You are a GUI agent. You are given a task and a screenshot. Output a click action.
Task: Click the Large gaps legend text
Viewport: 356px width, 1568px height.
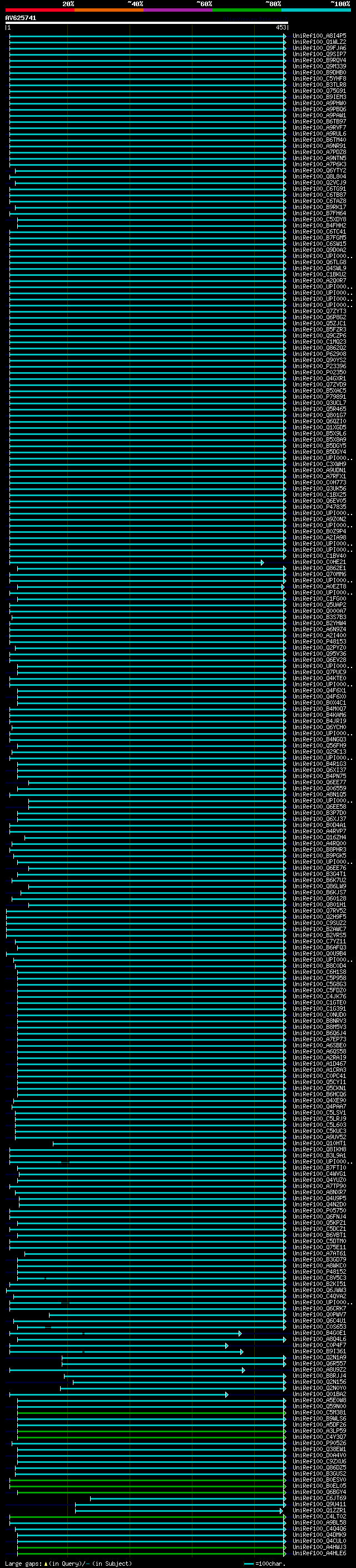click(x=69, y=1563)
